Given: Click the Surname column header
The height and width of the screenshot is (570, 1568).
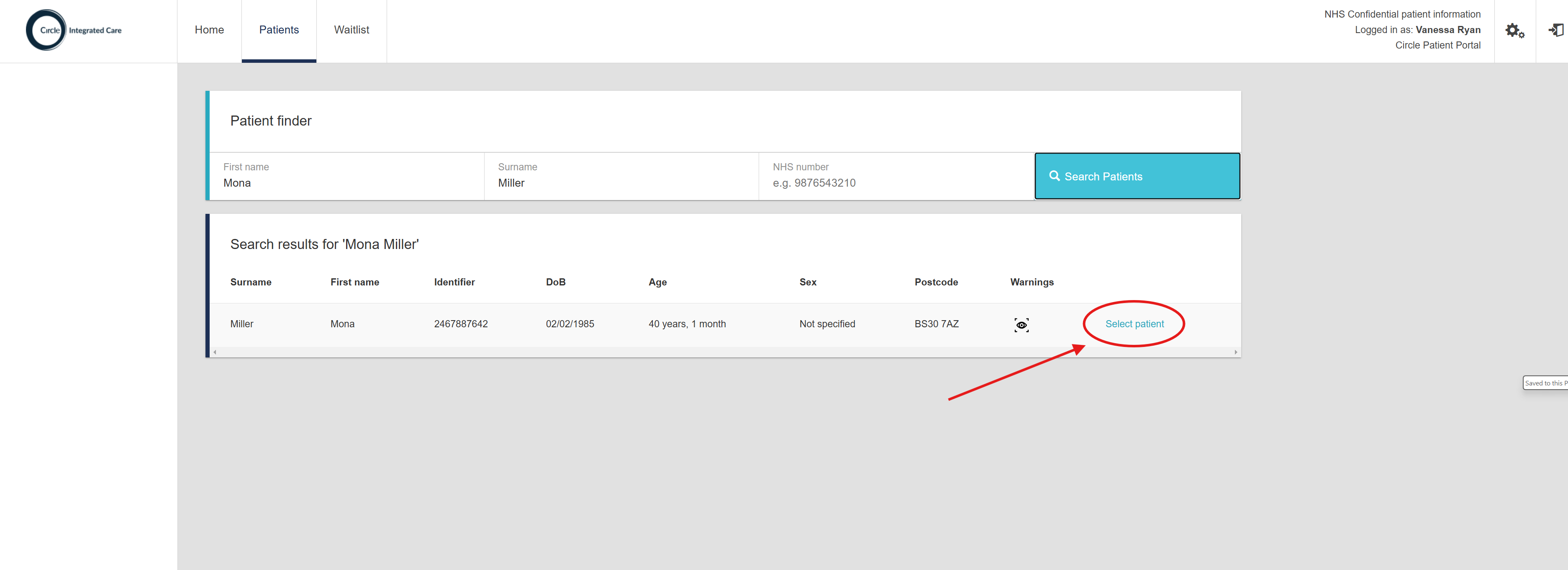Looking at the screenshot, I should [x=251, y=282].
